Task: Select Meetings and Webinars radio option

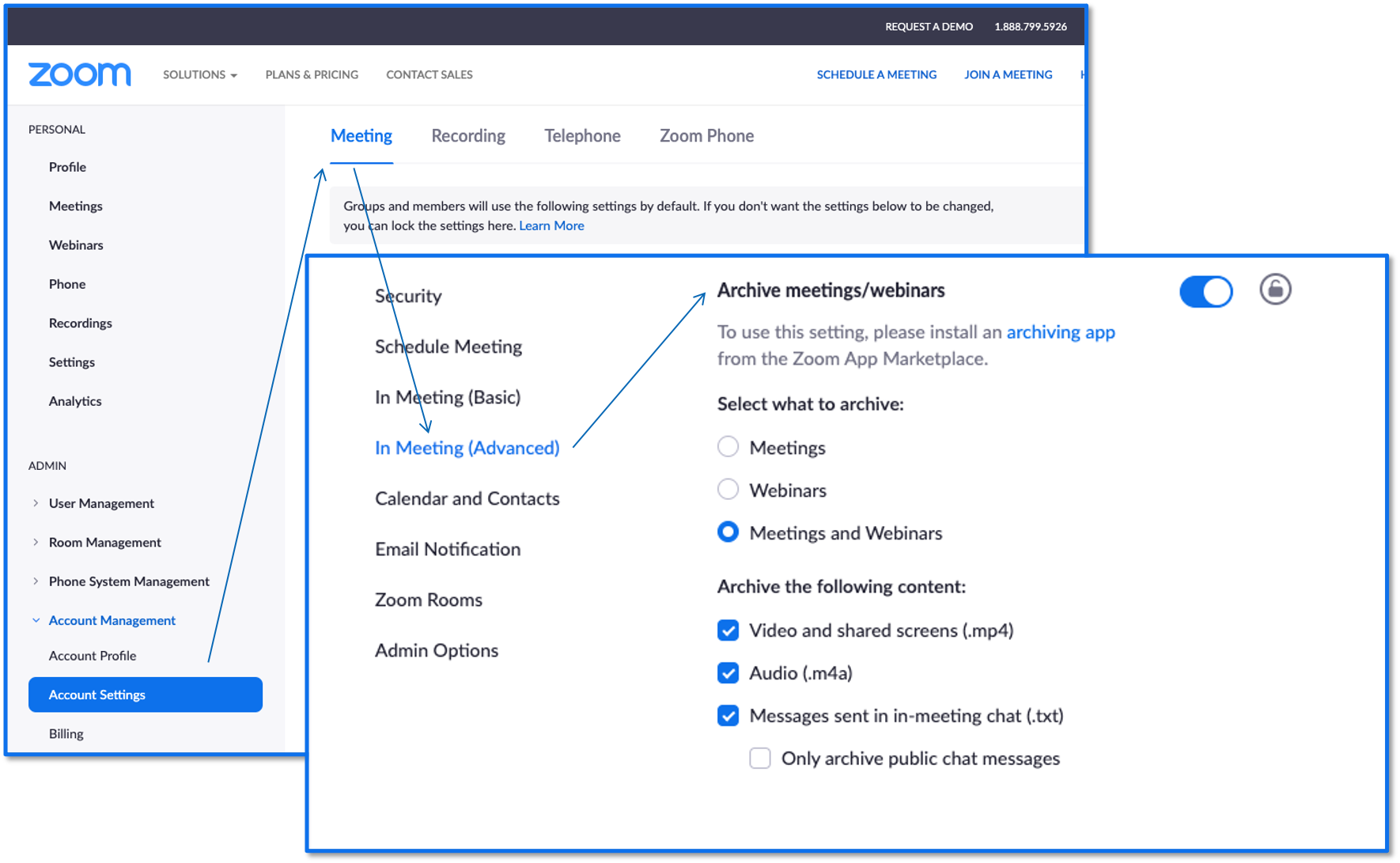Action: 728,532
